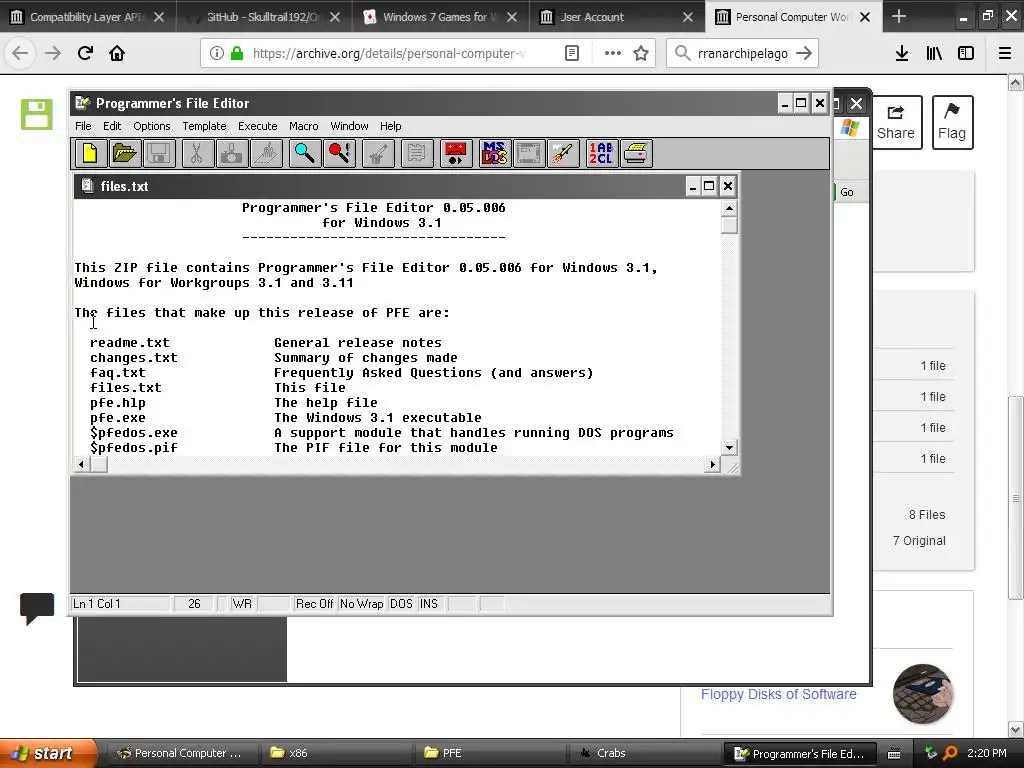1024x768 pixels.
Task: Click the scroll down arrow of files.txt
Action: coord(729,448)
